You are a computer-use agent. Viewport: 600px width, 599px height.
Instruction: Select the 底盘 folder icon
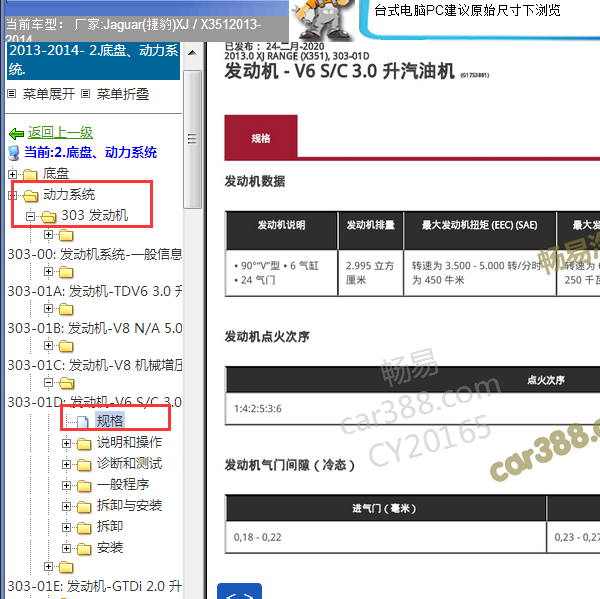pyautogui.click(x=30, y=175)
